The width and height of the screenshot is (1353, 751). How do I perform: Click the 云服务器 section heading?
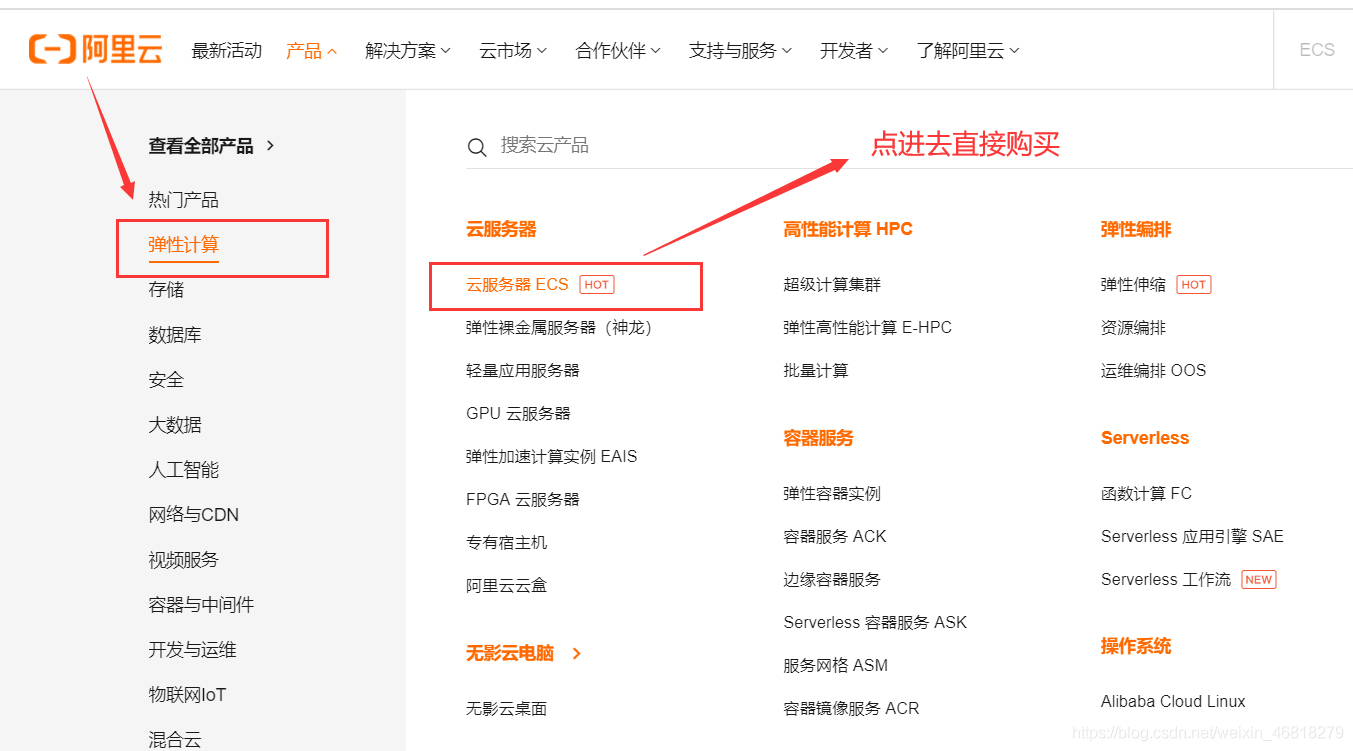[x=501, y=230]
